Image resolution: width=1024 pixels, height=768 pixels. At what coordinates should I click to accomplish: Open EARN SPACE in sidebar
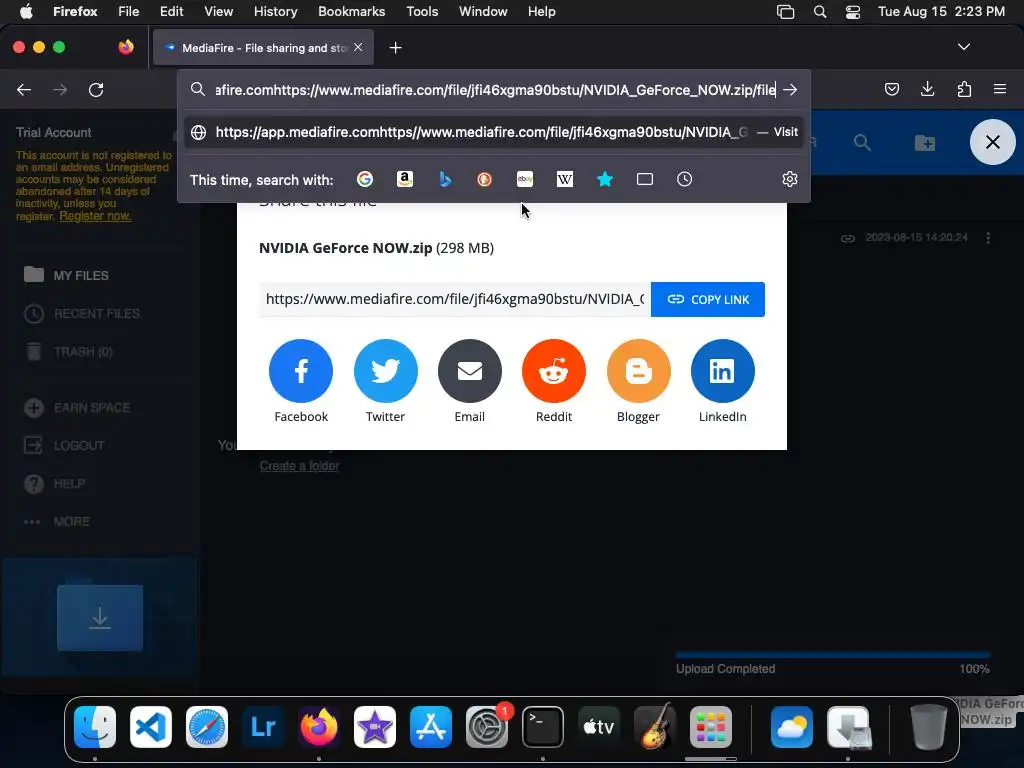(x=77, y=408)
